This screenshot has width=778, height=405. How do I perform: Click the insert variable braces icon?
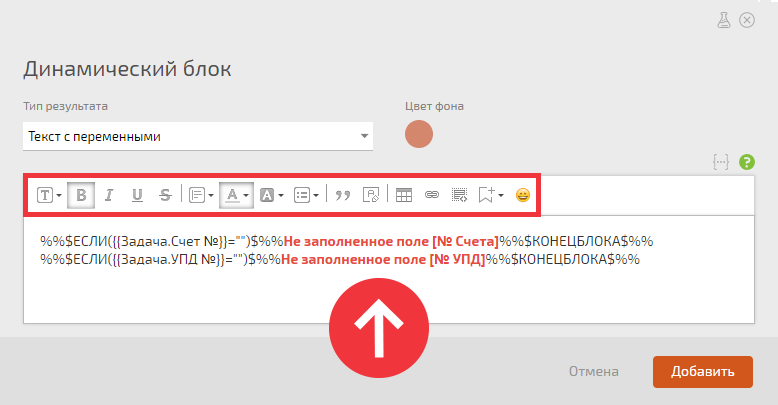(x=720, y=162)
